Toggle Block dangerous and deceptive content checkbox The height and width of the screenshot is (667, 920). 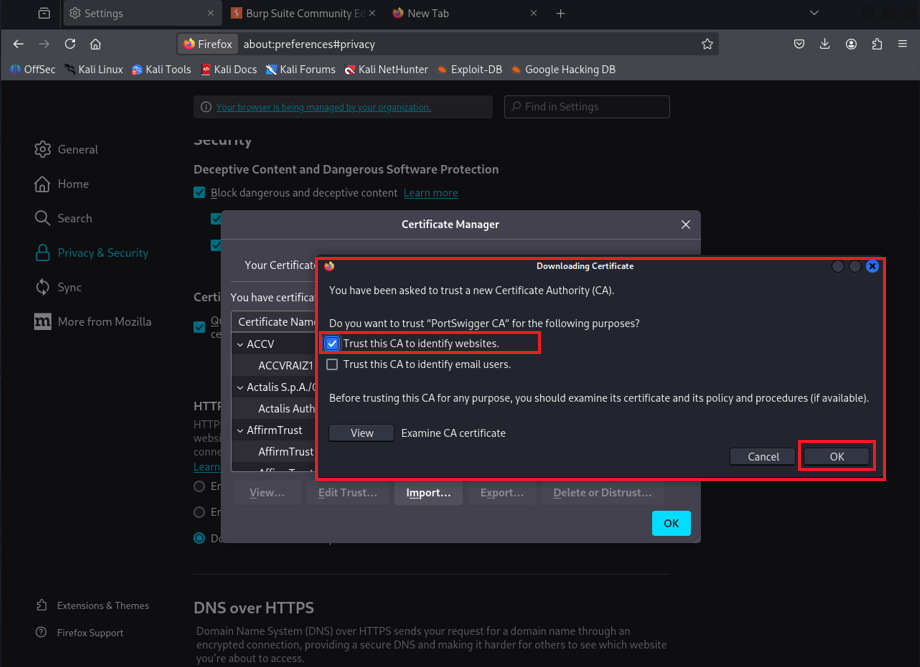[x=199, y=192]
